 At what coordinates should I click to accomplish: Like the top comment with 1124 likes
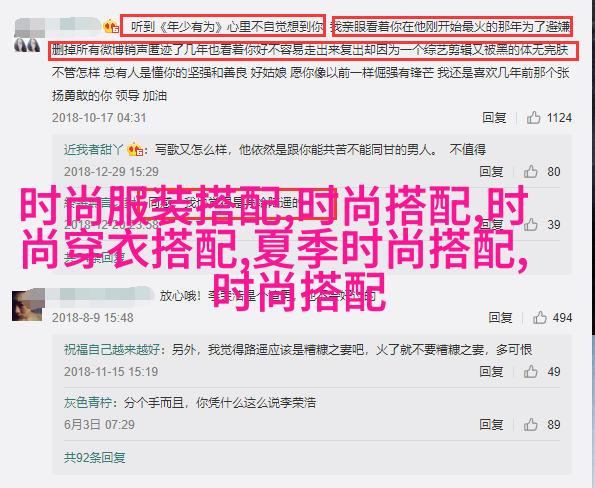click(533, 118)
